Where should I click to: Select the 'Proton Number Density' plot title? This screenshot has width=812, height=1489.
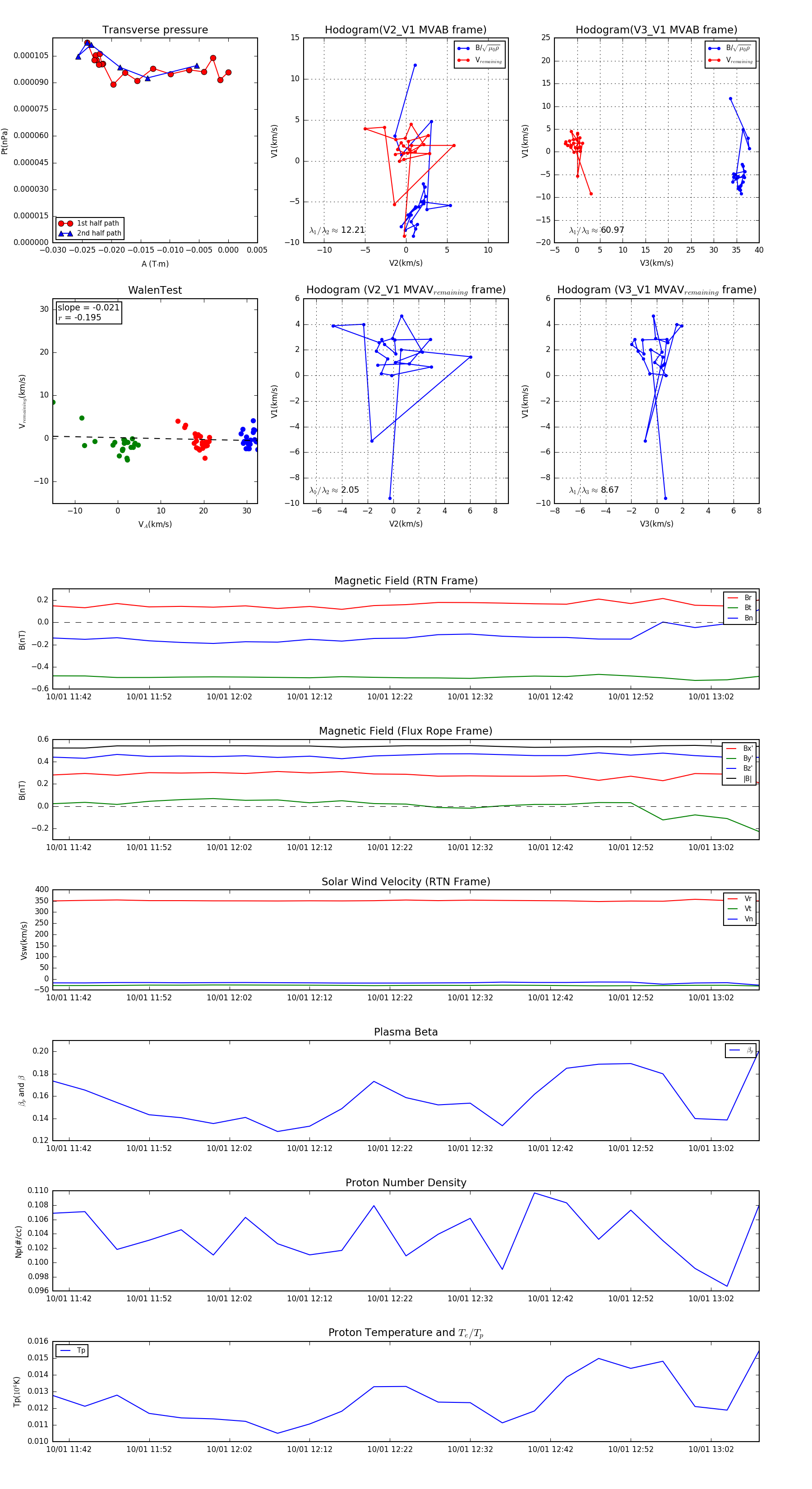pyautogui.click(x=406, y=1183)
